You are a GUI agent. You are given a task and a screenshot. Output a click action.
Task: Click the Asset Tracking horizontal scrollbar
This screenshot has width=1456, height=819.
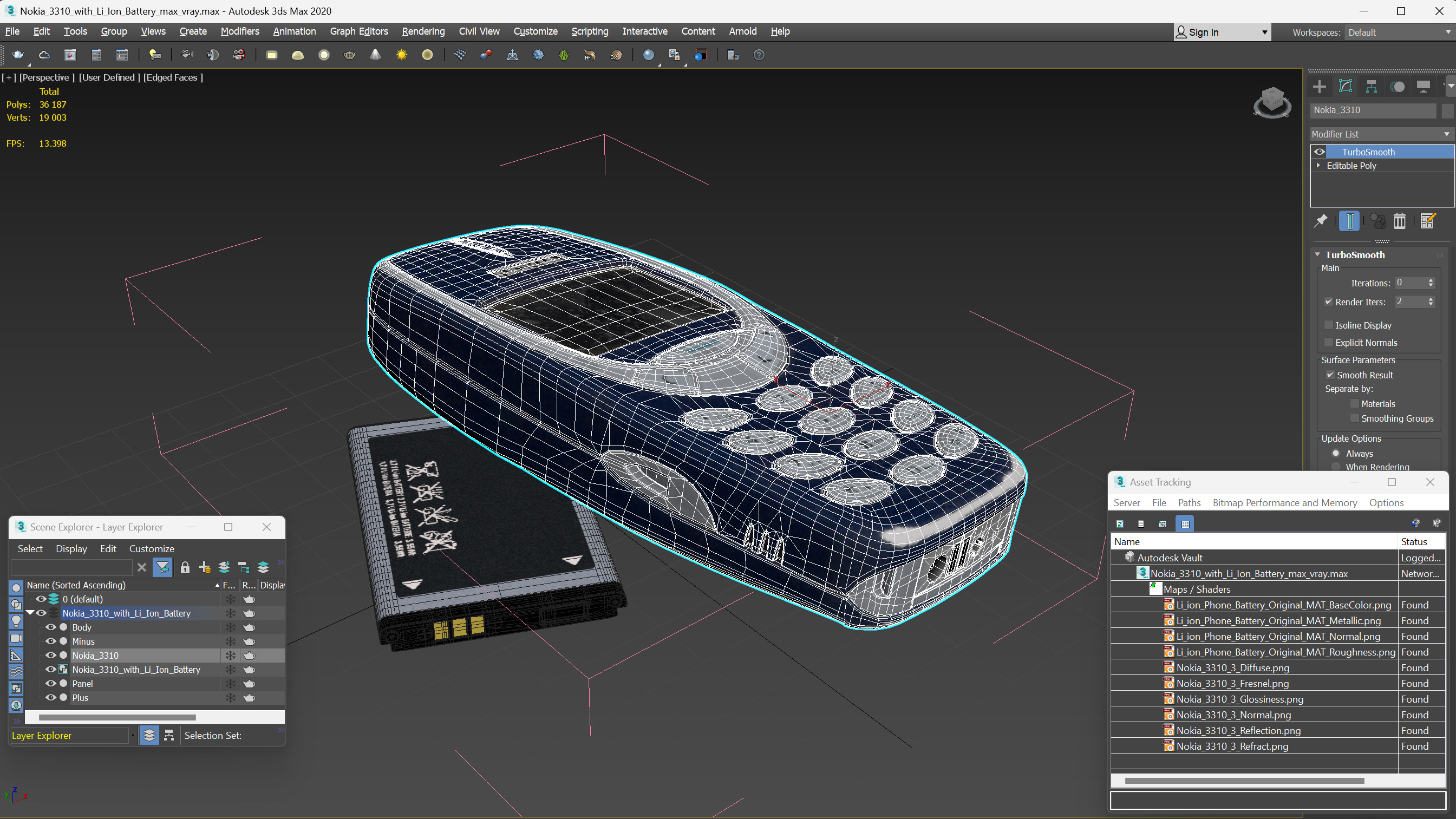coord(1244,781)
